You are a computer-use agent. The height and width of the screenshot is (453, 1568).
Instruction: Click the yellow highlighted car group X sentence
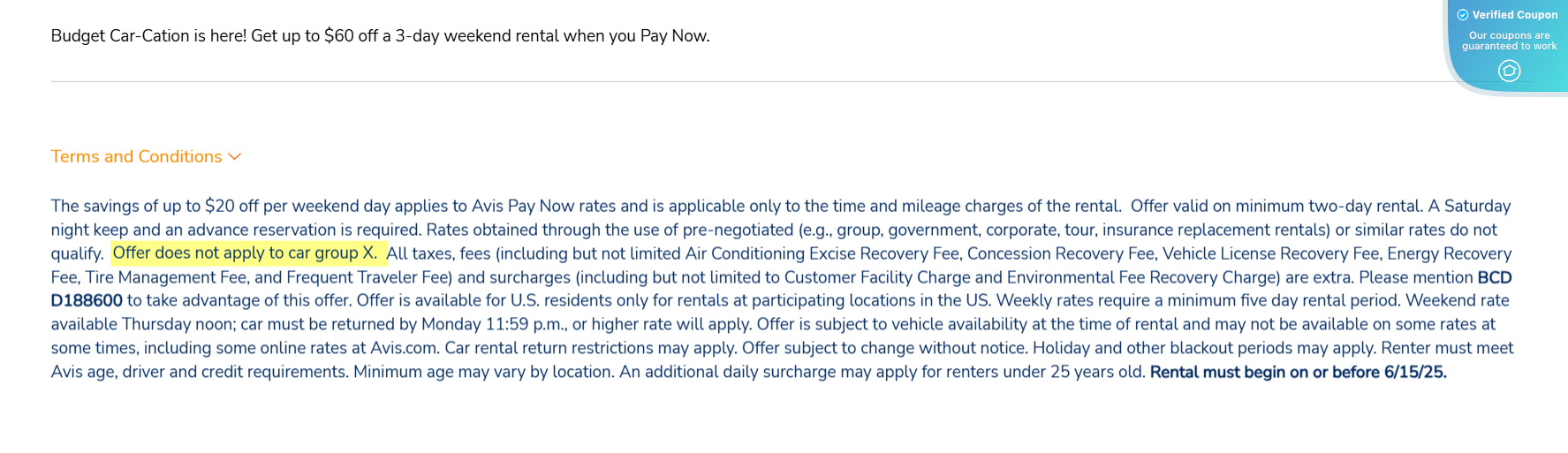point(245,253)
